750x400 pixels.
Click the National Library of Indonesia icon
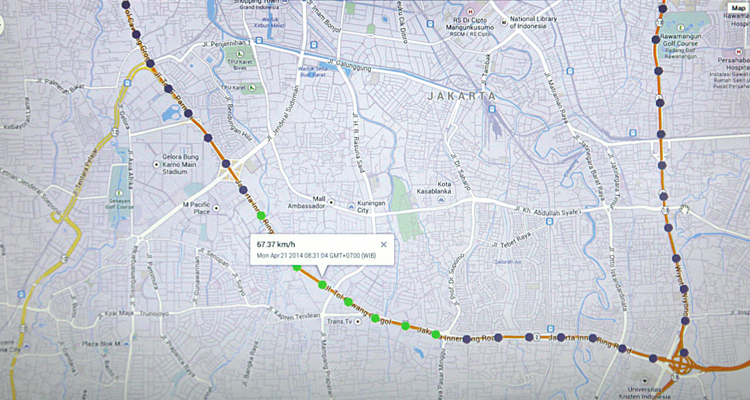coord(504,22)
